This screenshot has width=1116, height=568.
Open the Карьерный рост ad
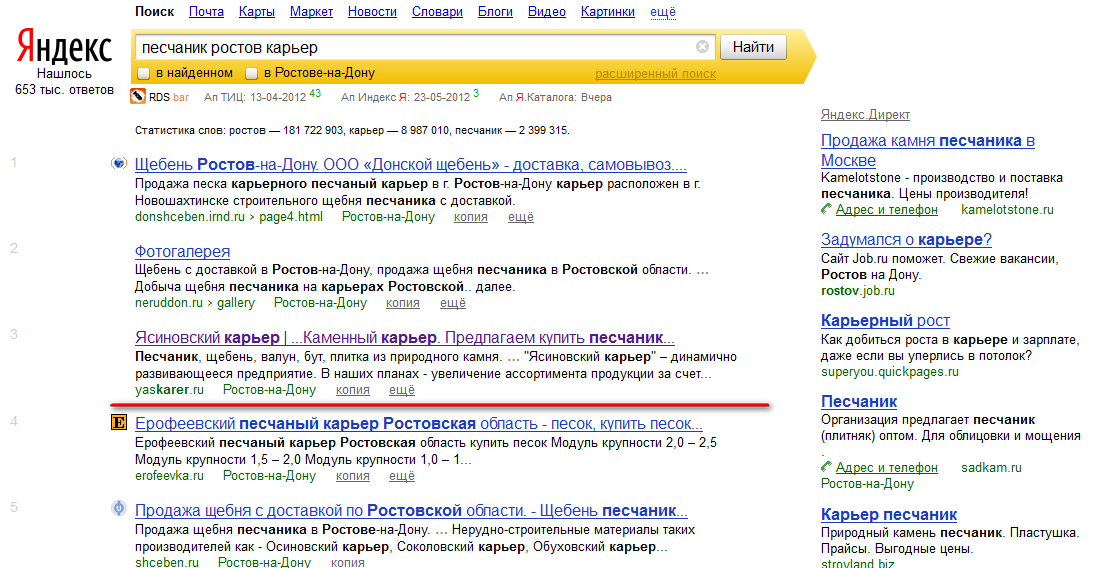coord(885,320)
